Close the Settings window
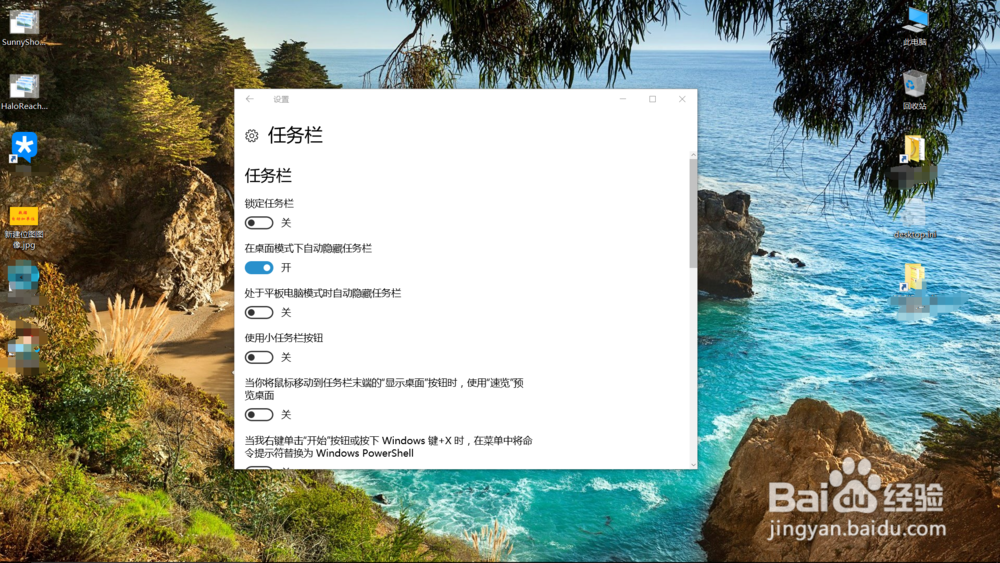 (682, 99)
